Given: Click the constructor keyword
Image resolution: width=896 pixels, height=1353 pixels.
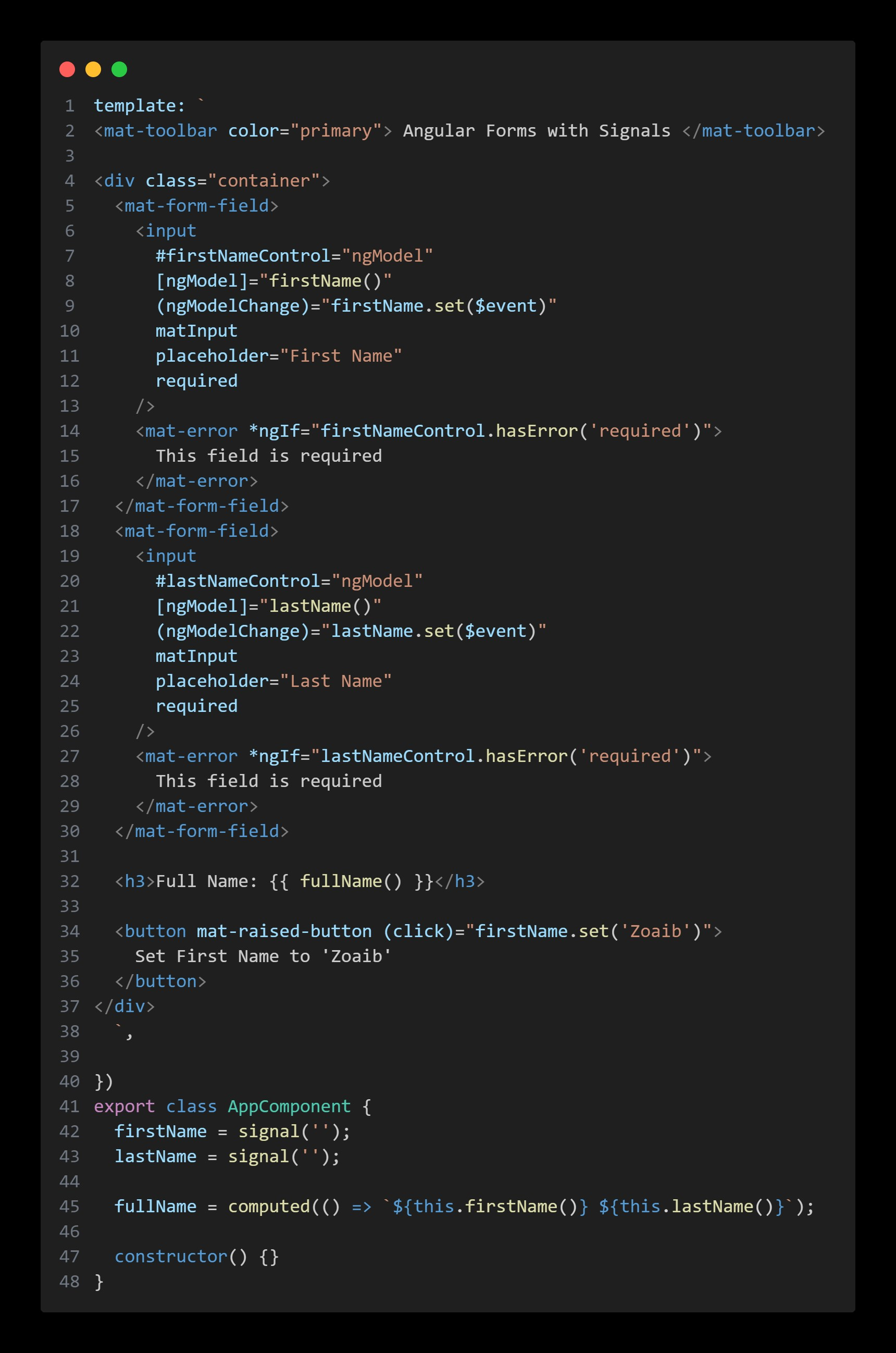Looking at the screenshot, I should pos(171,1257).
